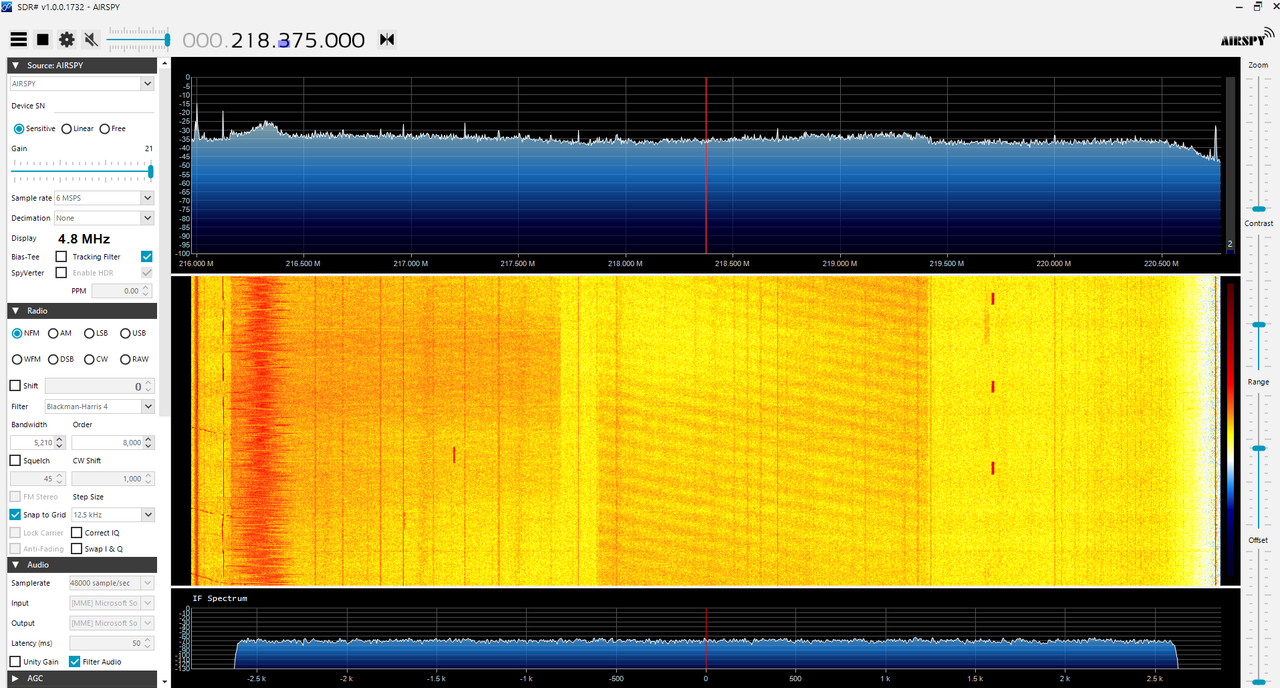Open the configuration gear settings
Screen dimensions: 1280x688
[67, 40]
